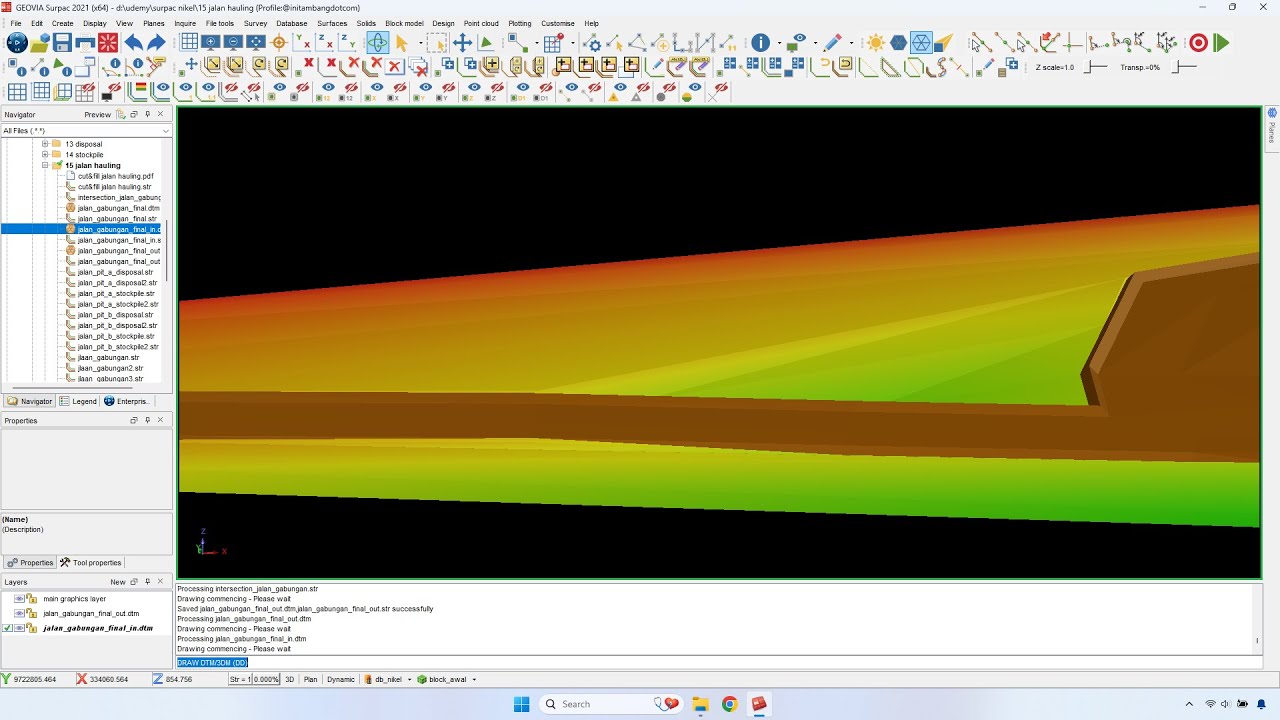
Task: Click New in the Layers panel
Action: [x=118, y=582]
